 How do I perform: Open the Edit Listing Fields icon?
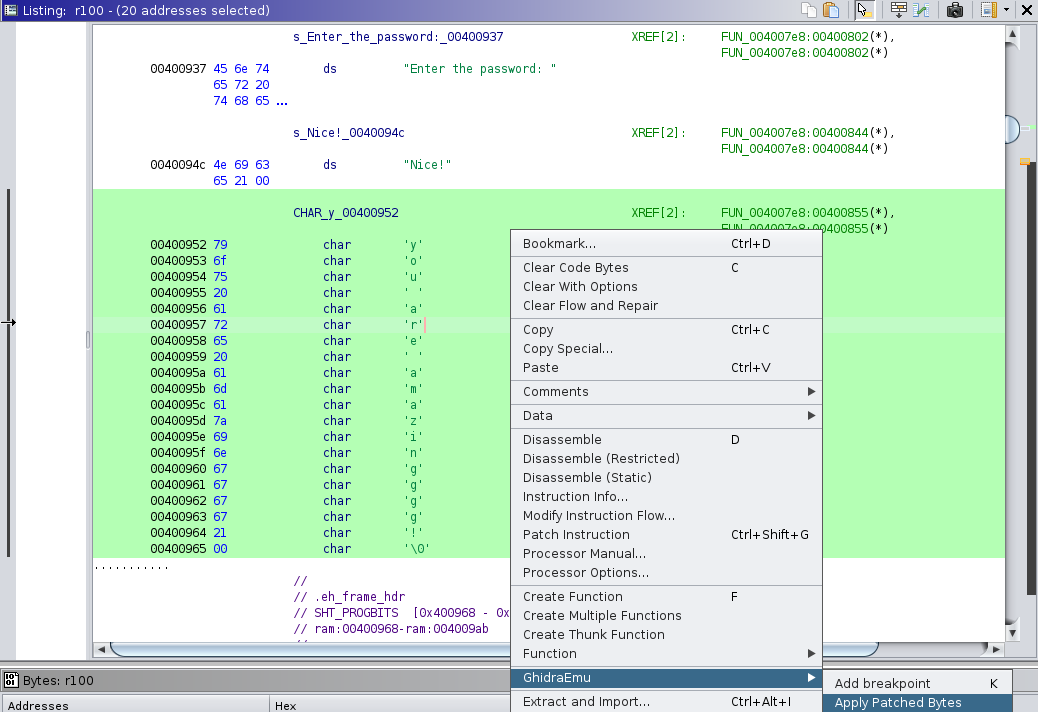coord(898,10)
